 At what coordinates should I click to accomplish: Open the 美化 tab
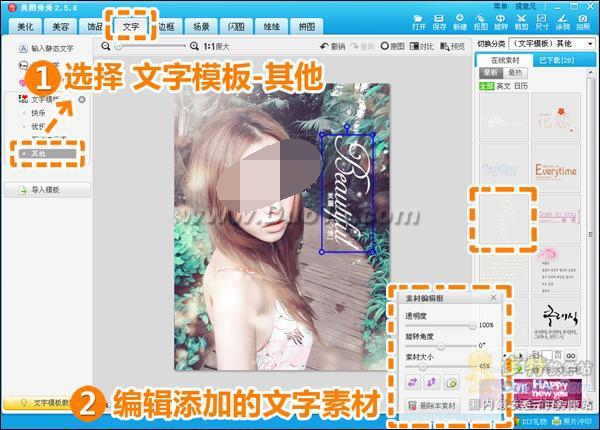click(25, 26)
